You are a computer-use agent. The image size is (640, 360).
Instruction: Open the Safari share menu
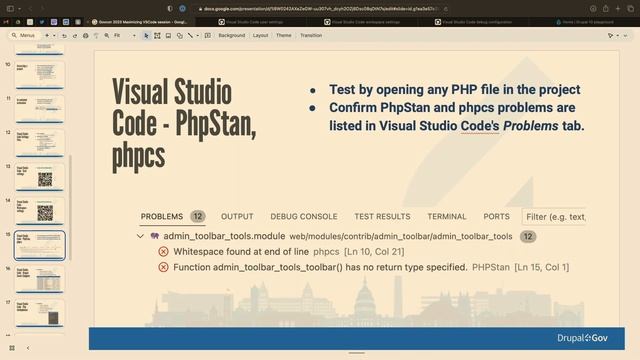click(606, 9)
